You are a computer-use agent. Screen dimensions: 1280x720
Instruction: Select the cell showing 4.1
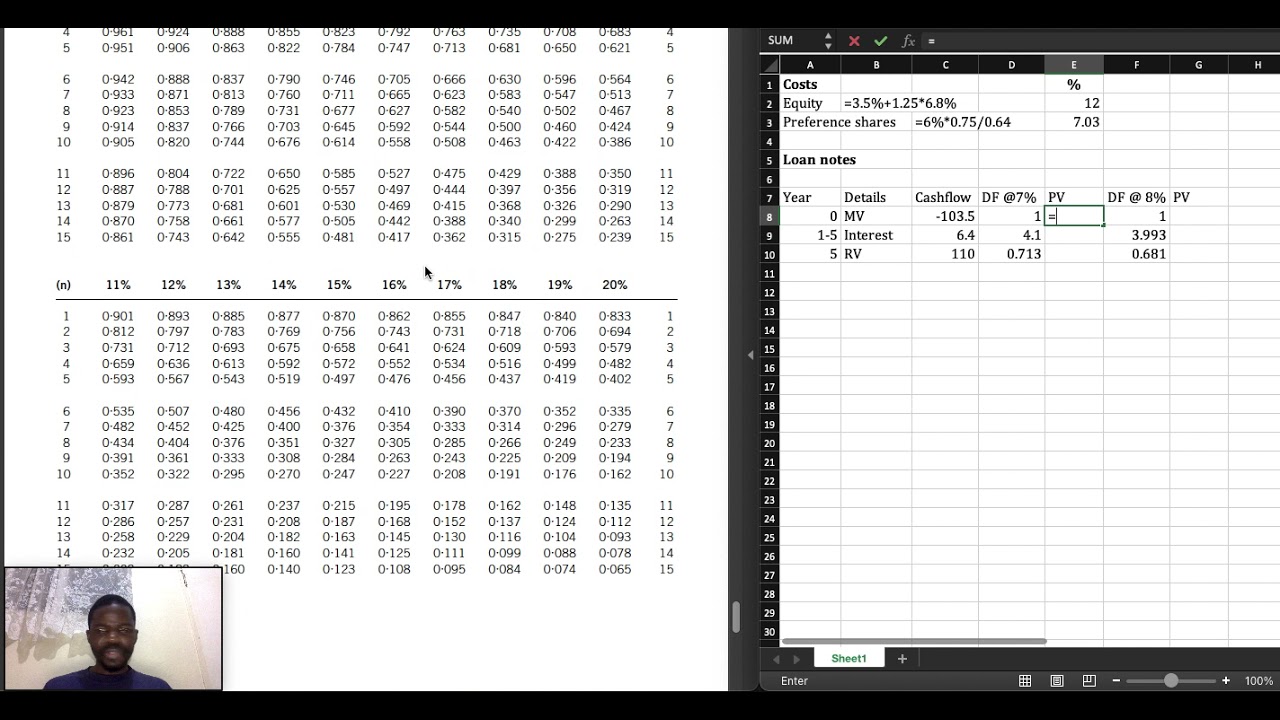click(x=1011, y=235)
